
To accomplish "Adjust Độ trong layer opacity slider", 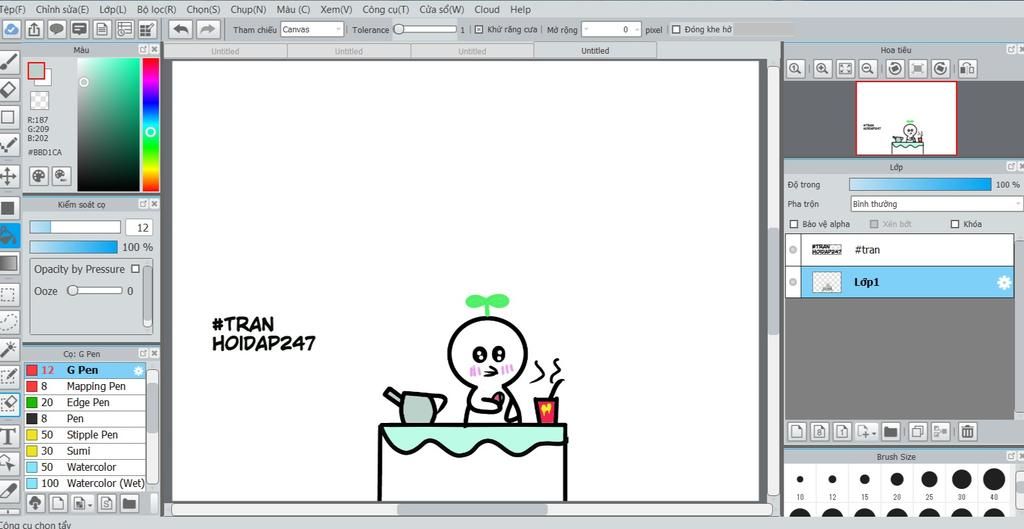I will tap(920, 185).
